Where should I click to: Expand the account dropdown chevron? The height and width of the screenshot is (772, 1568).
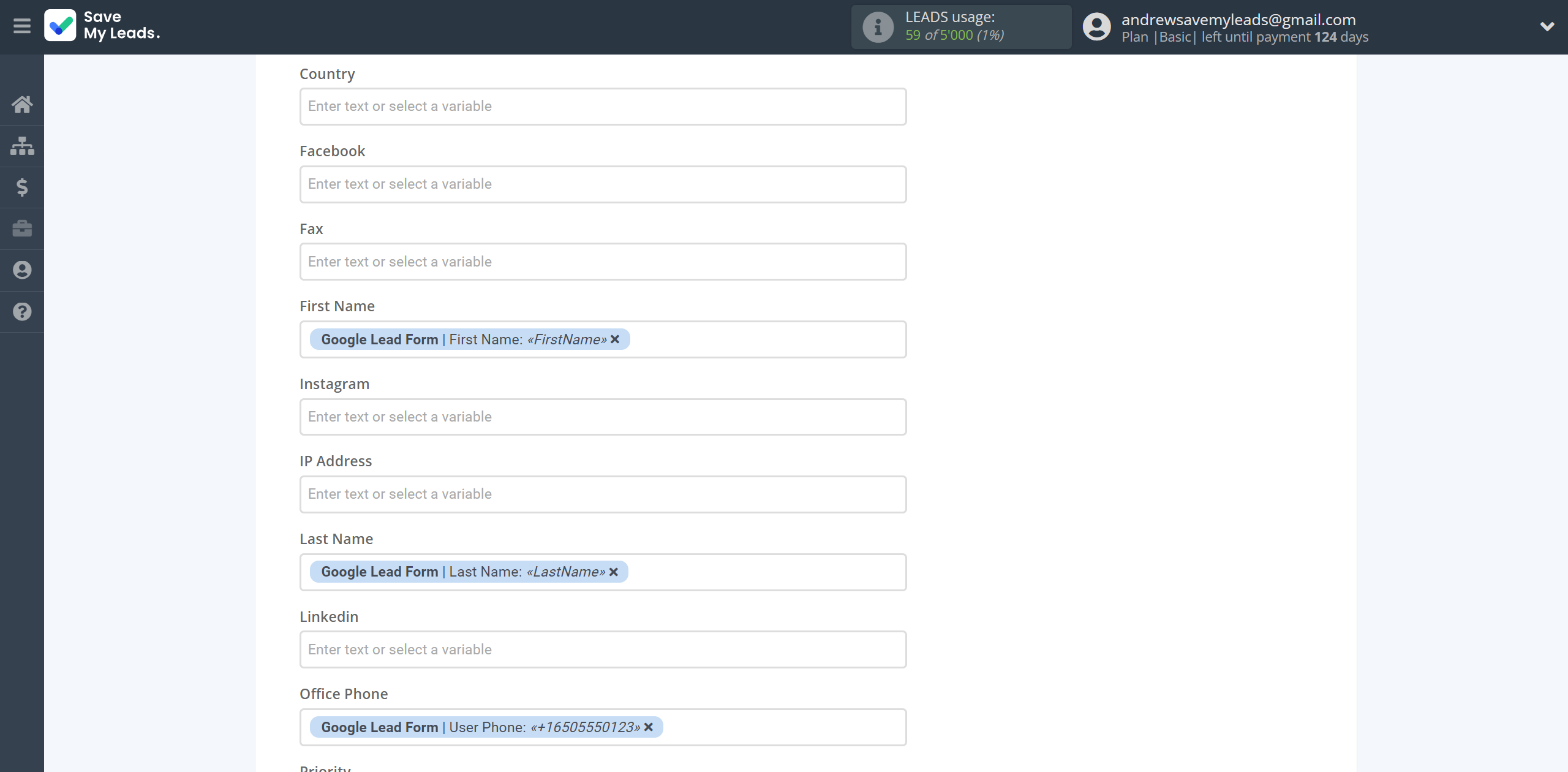[x=1547, y=26]
